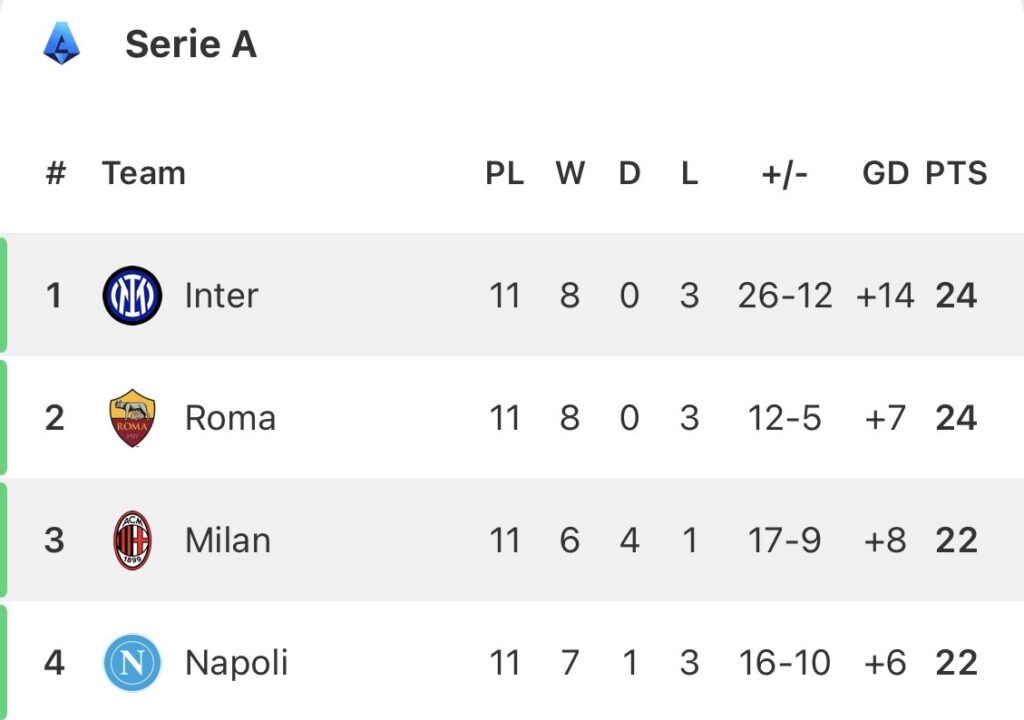Image resolution: width=1024 pixels, height=720 pixels.
Task: Click Inter's 24 points value
Action: click(x=956, y=296)
